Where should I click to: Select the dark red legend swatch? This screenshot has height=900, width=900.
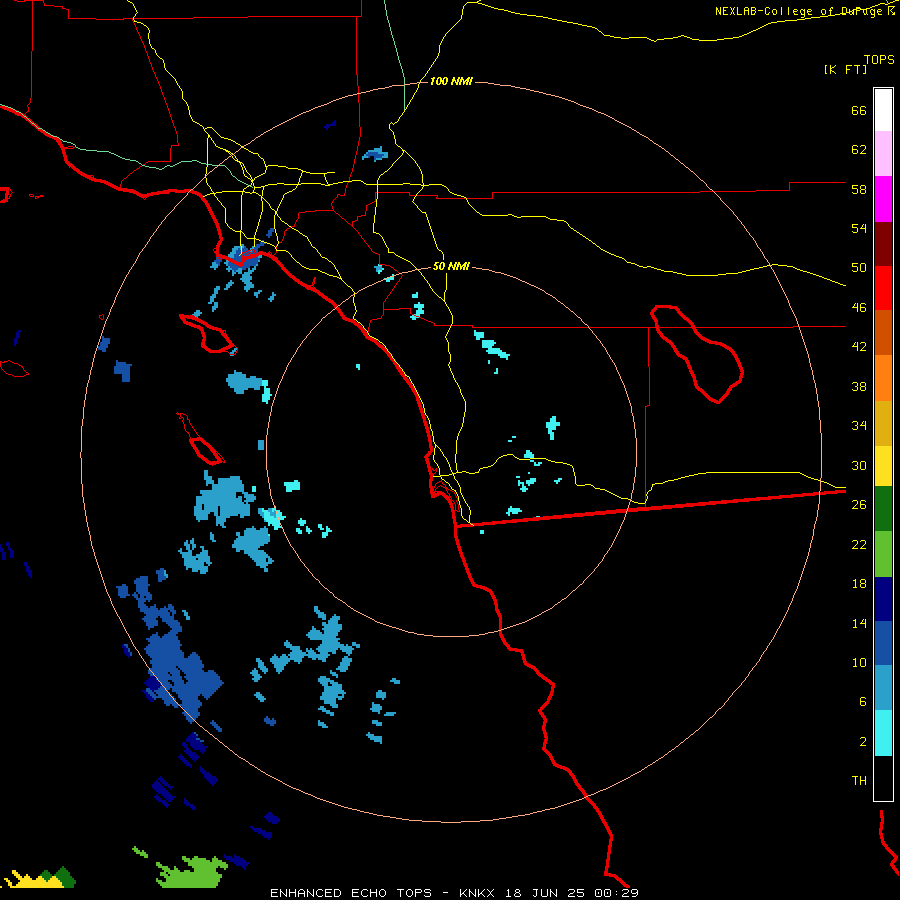click(x=883, y=244)
